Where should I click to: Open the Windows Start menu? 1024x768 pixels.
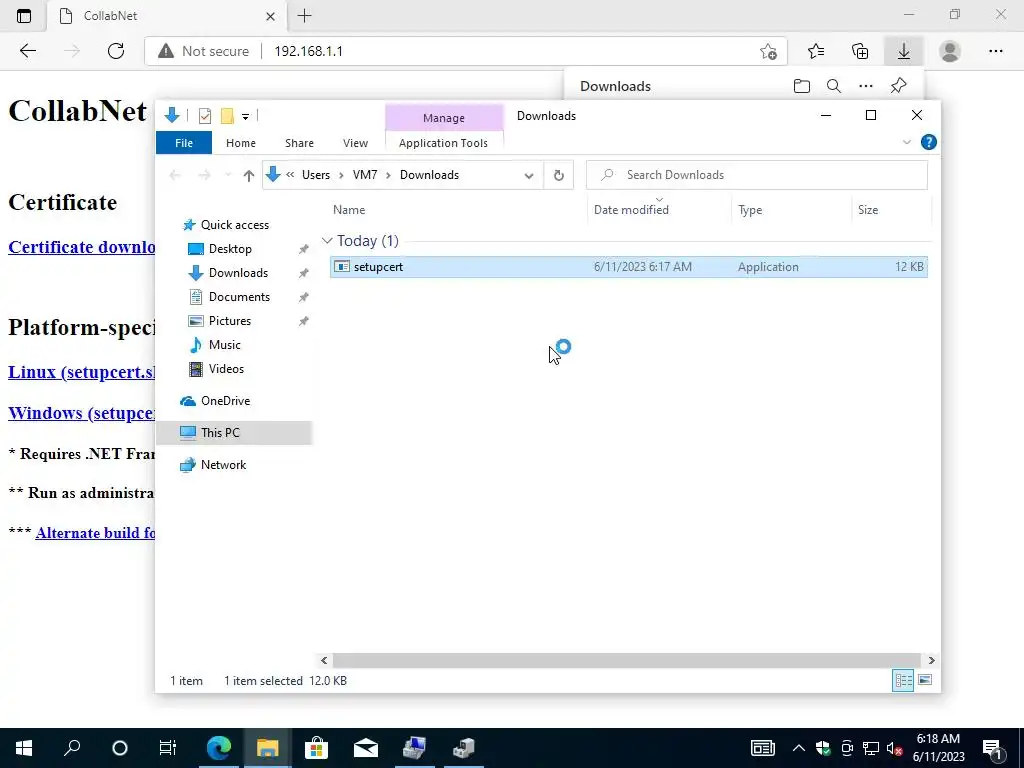point(24,748)
